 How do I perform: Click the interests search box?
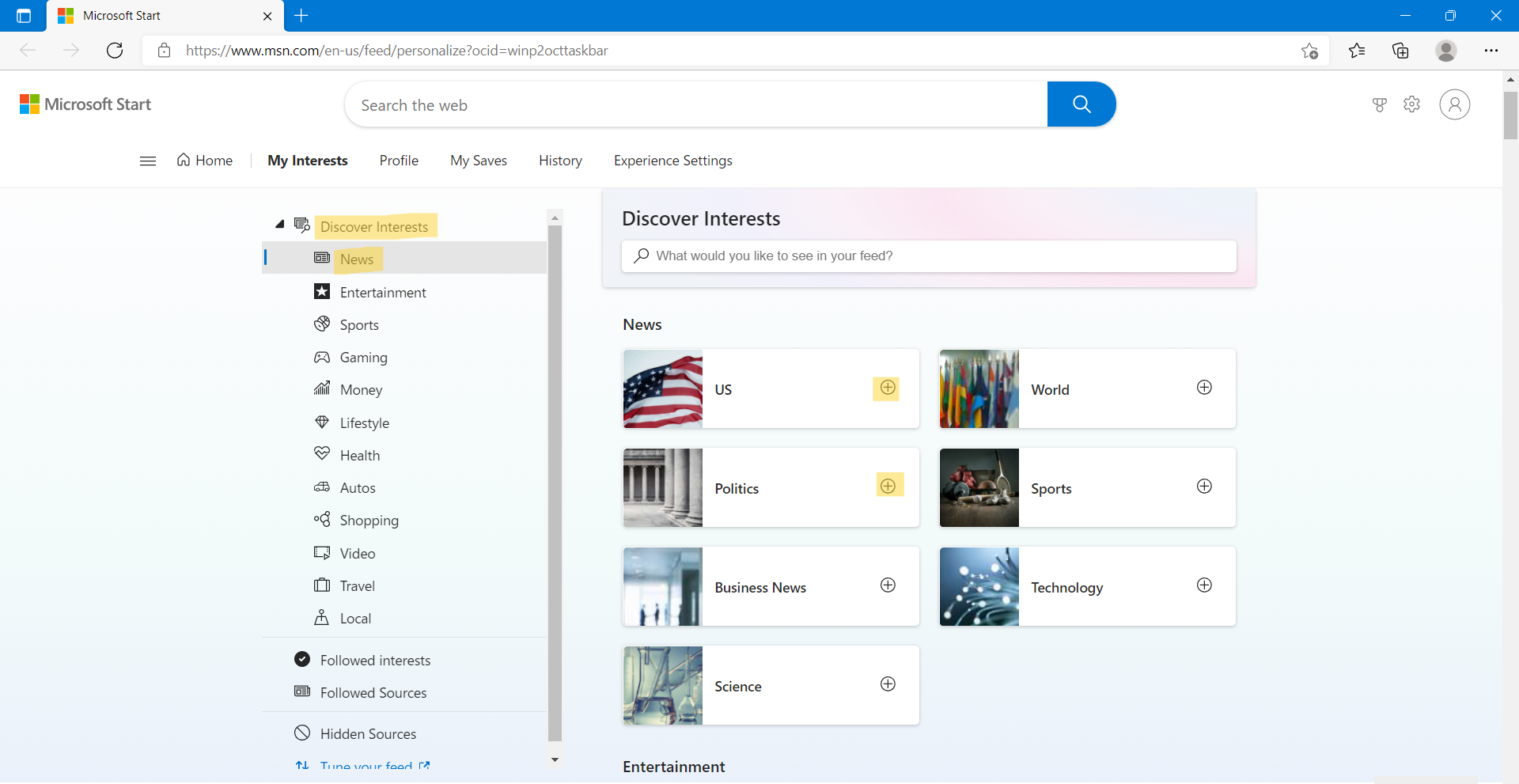(927, 256)
